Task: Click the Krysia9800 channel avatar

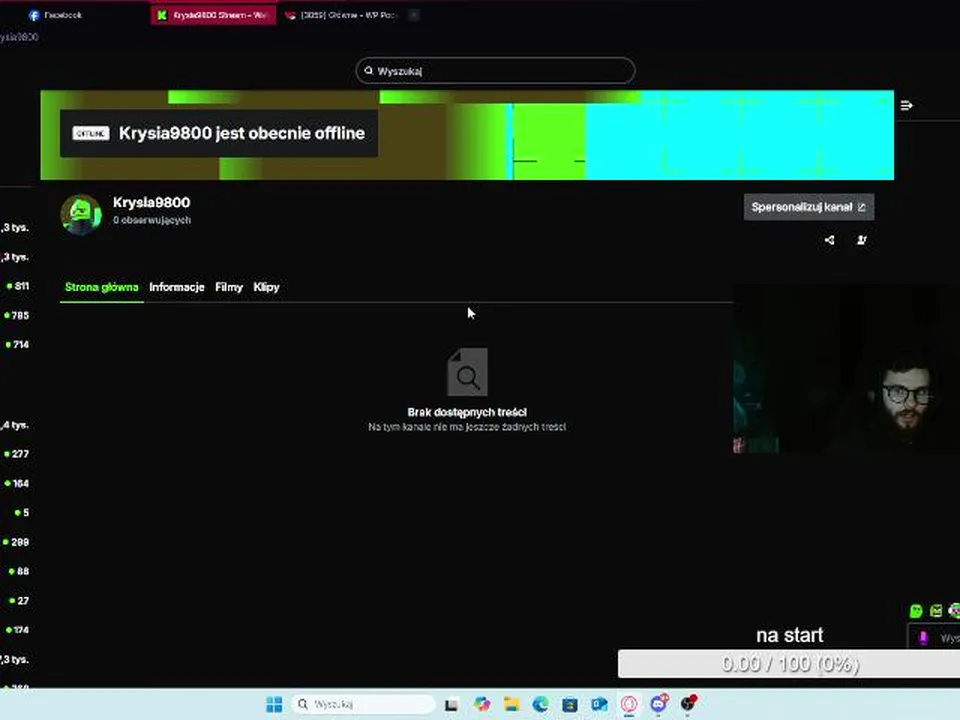Action: click(x=81, y=214)
